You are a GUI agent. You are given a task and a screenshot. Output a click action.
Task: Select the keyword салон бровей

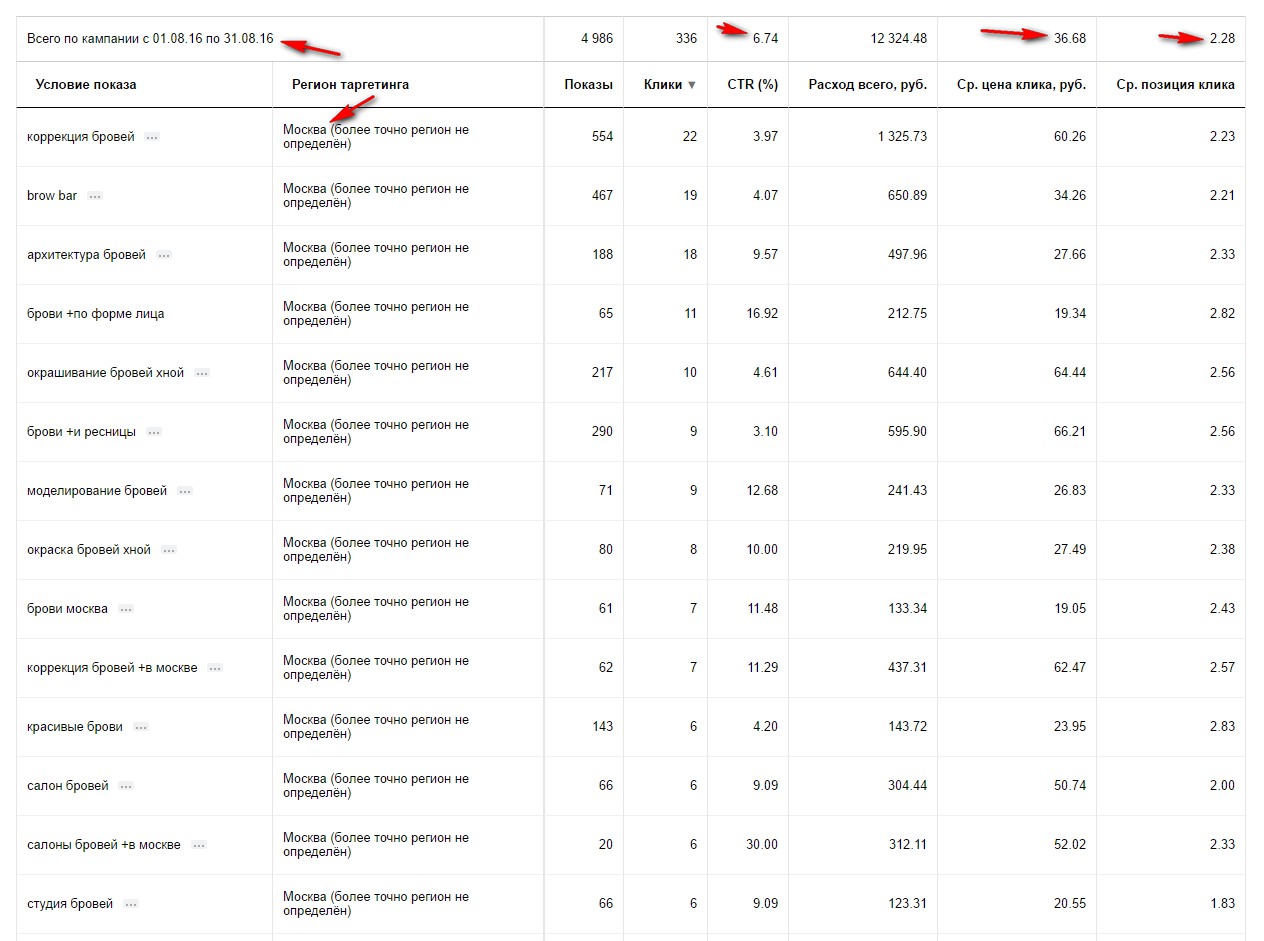tap(68, 786)
